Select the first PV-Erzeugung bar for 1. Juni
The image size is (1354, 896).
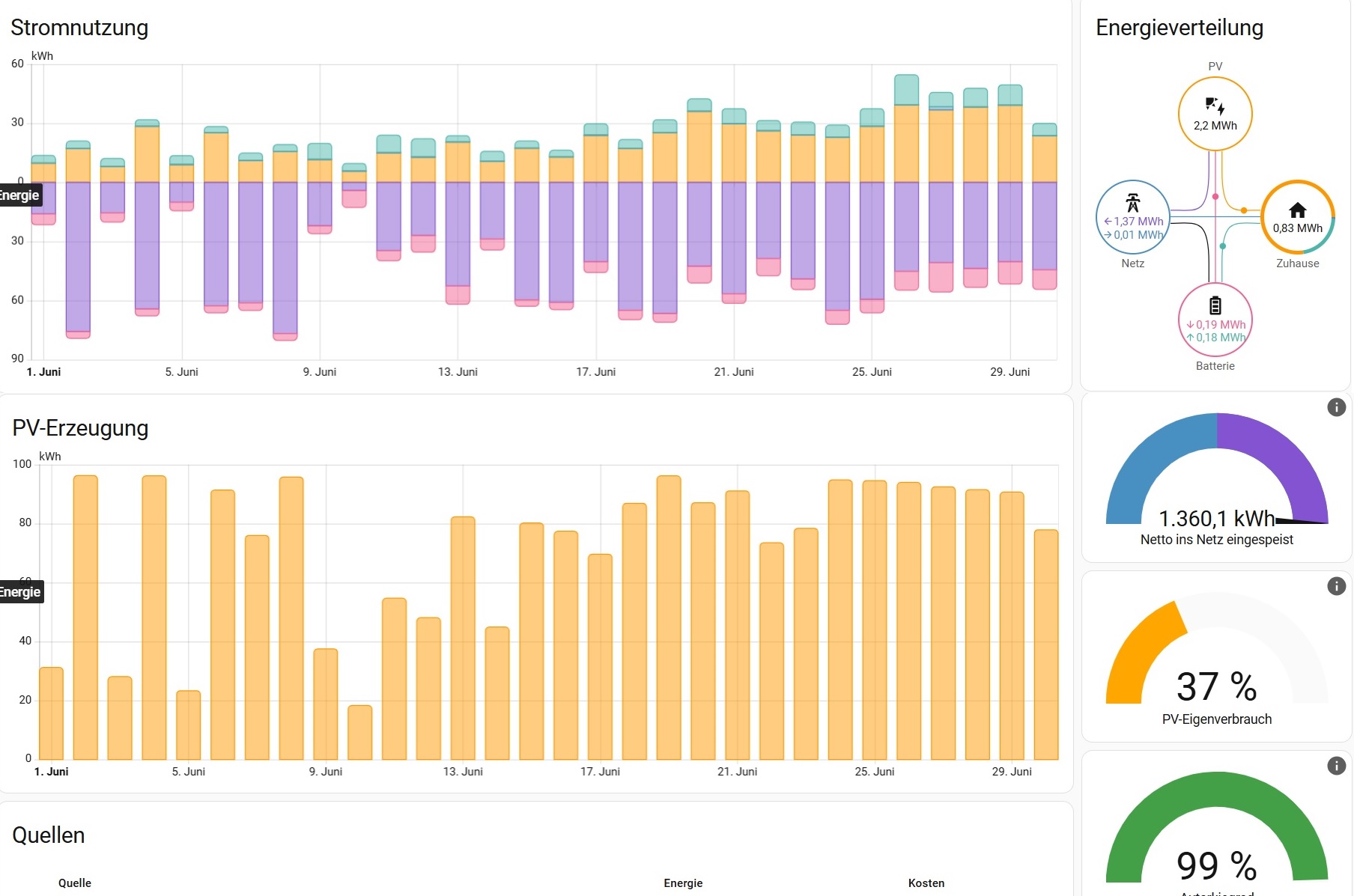[51, 713]
